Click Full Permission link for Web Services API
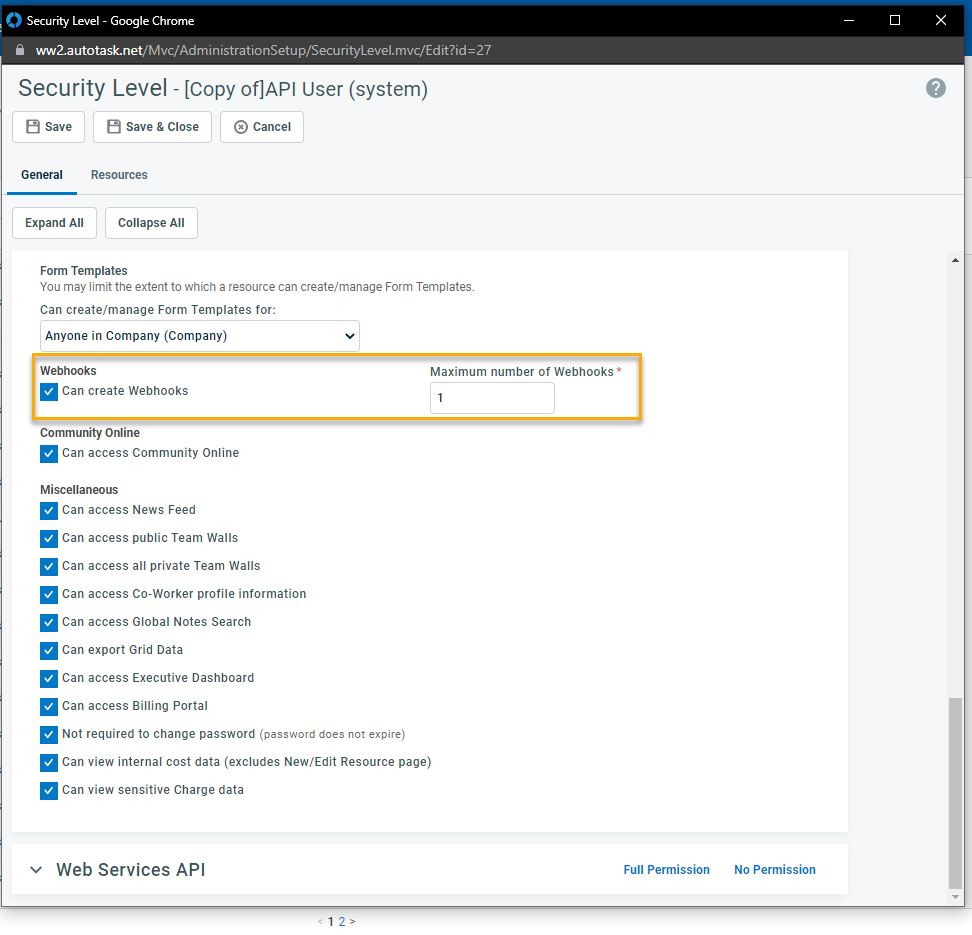 [666, 870]
